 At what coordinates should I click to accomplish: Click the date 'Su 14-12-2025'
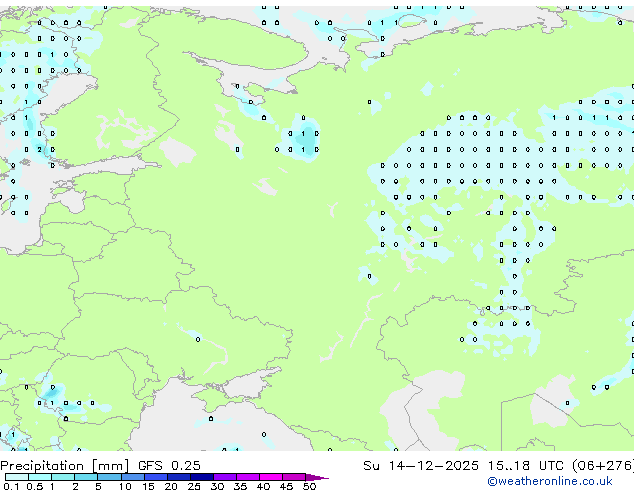tap(421, 466)
